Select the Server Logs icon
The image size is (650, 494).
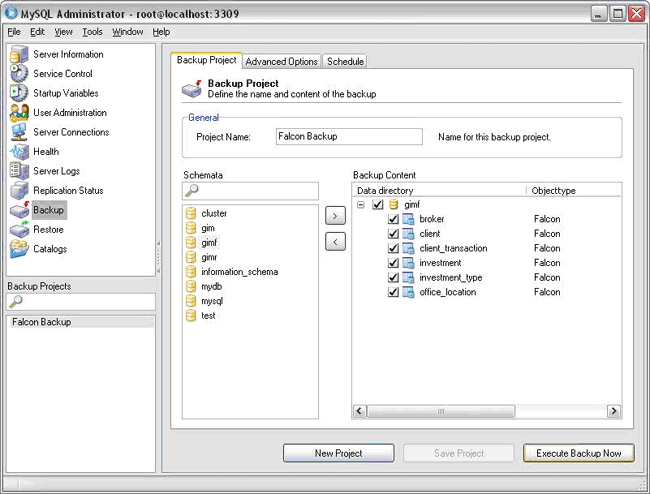(19, 171)
